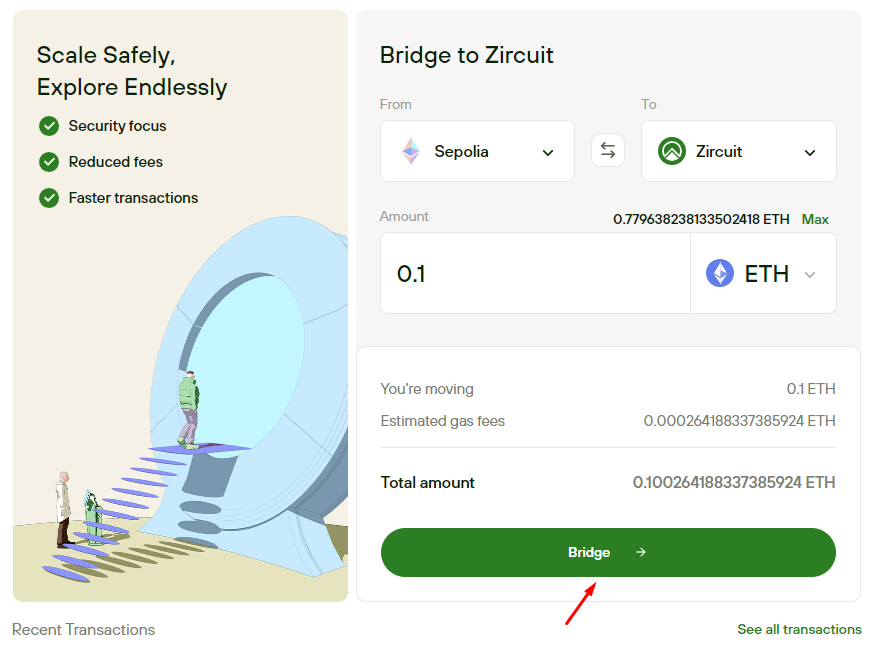Click the Sepolia Ethereum diamond logo

(x=411, y=152)
